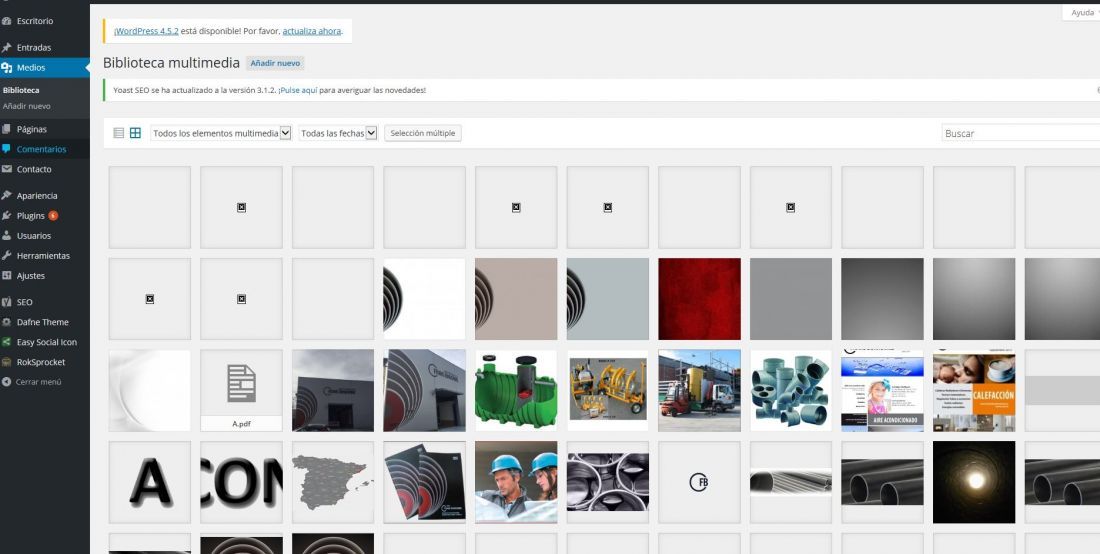Screen dimensions: 1100x554
Task: Open Herramientas menu
Action: tap(45, 256)
